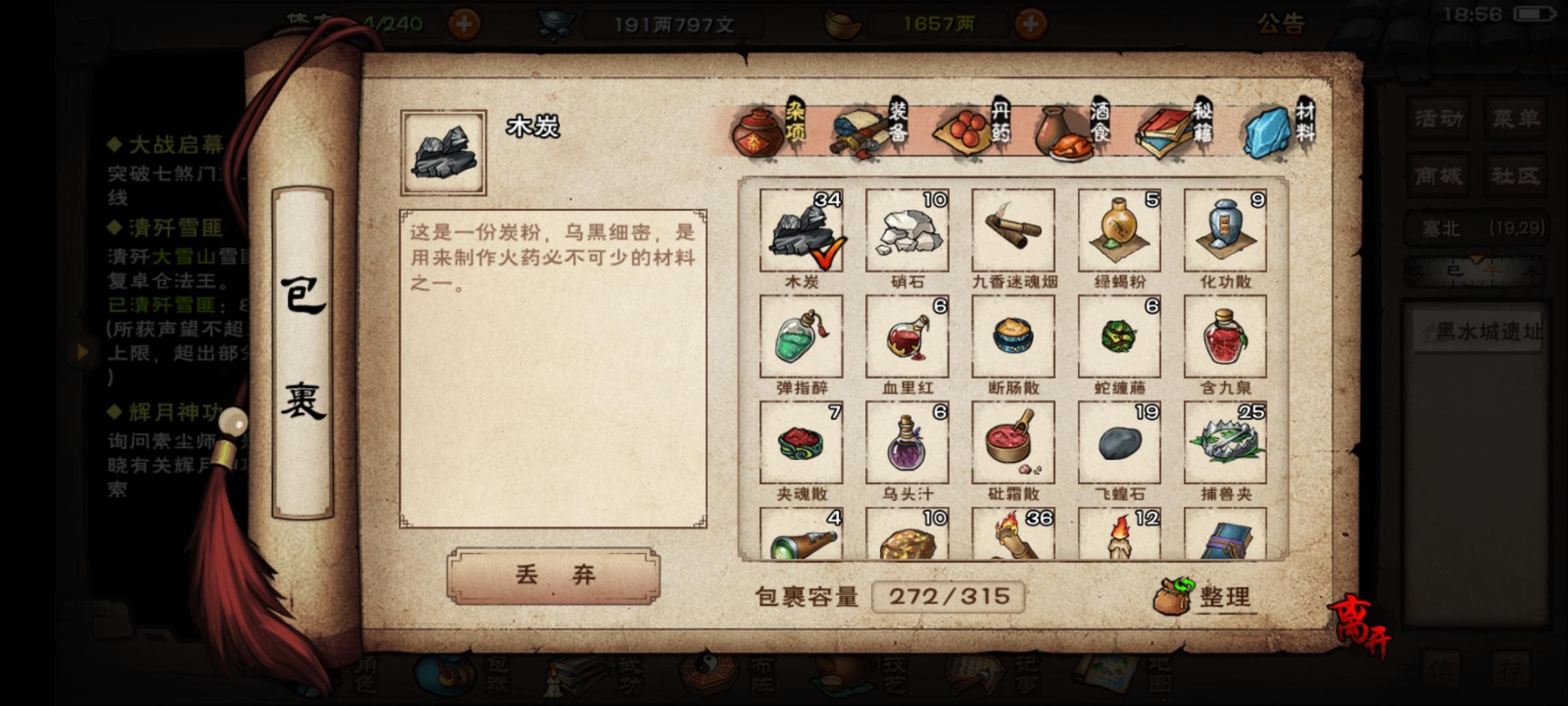
Task: Tap the 捕兽夹 trap item
Action: click(x=1225, y=443)
